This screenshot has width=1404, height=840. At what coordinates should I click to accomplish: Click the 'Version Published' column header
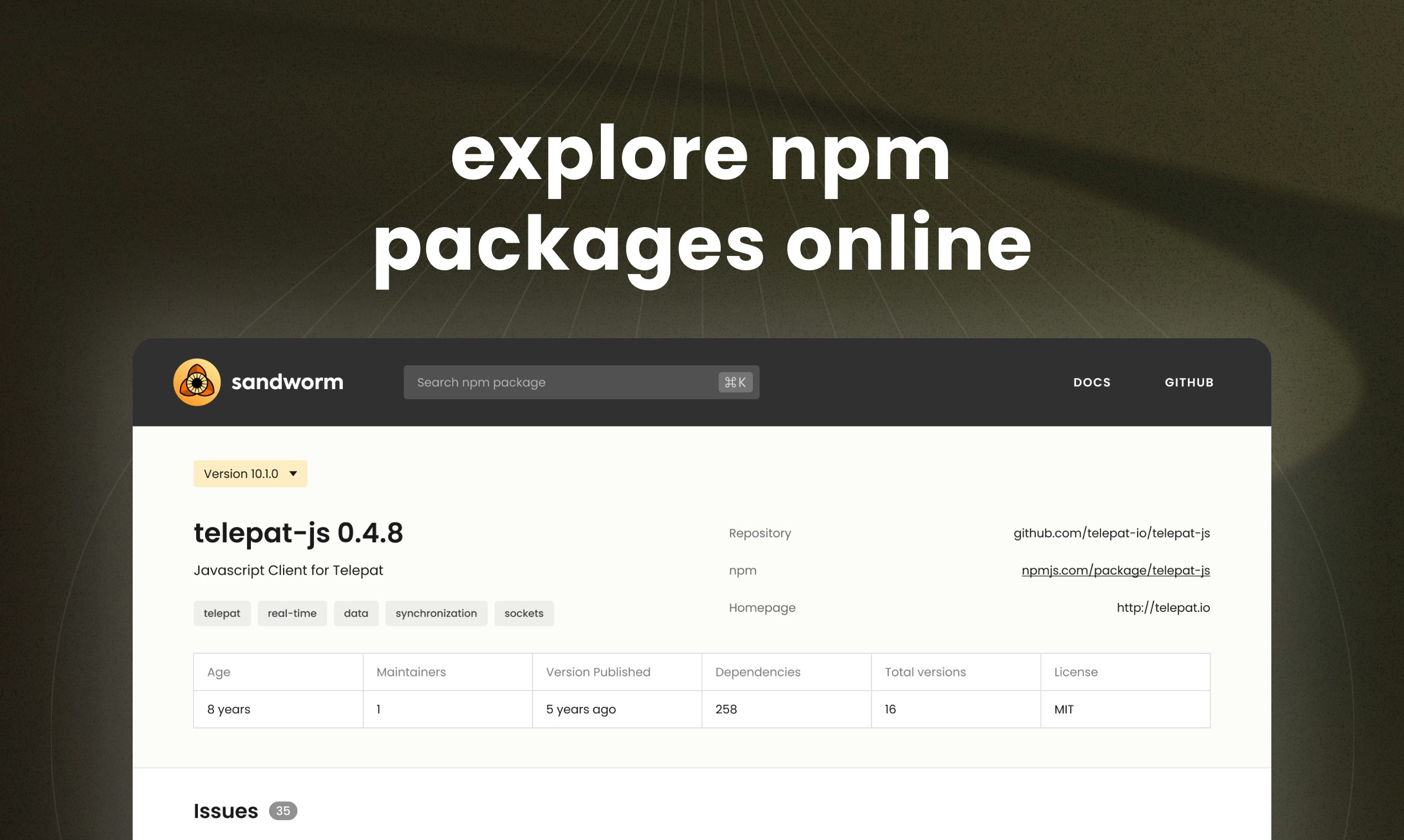click(599, 672)
